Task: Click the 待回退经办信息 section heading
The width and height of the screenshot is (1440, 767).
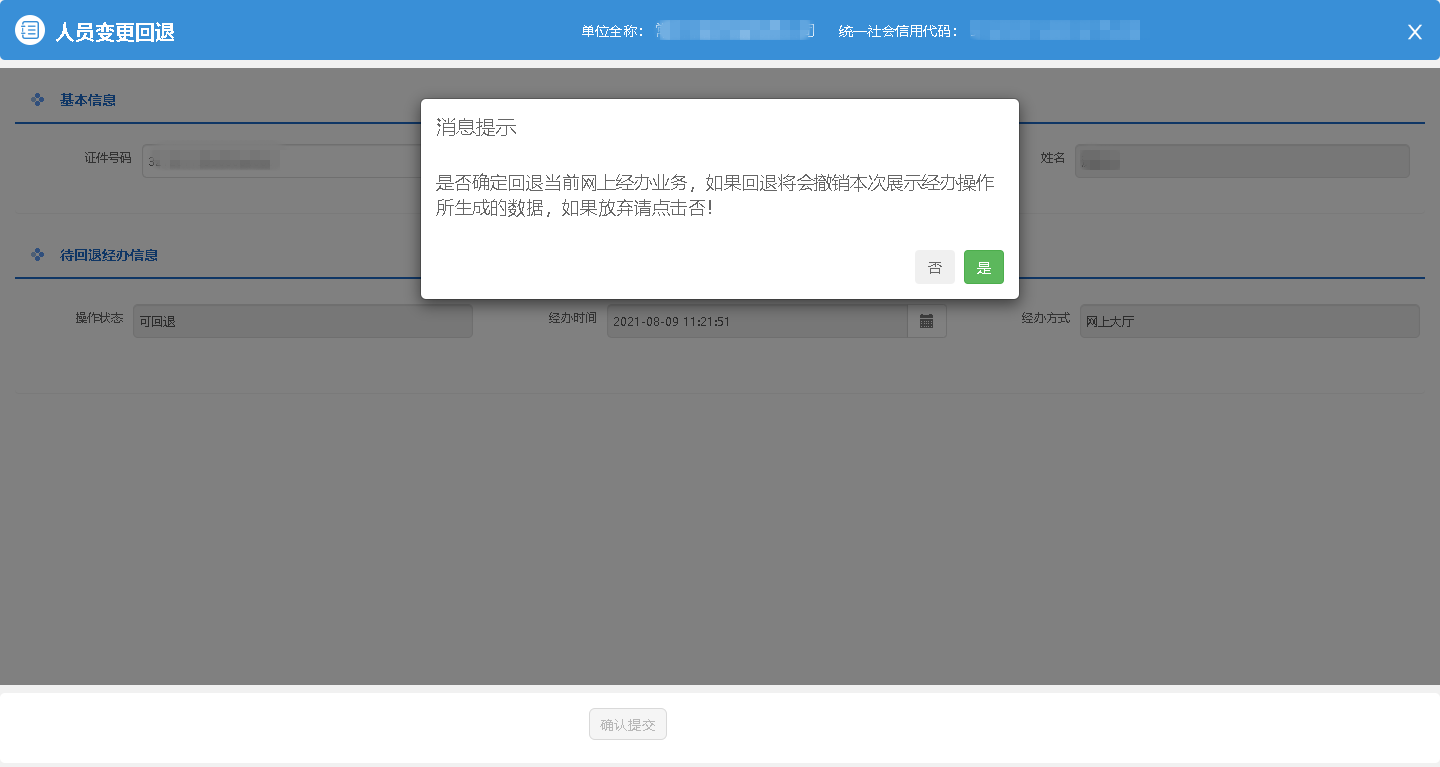Action: [109, 255]
